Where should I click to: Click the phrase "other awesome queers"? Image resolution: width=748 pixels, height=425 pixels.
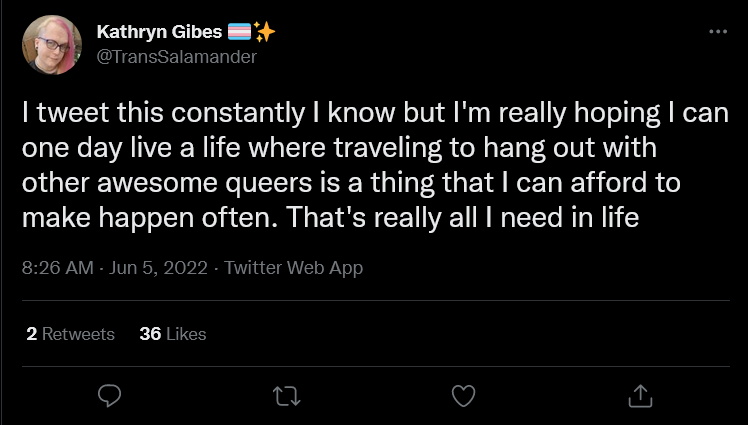click(167, 183)
